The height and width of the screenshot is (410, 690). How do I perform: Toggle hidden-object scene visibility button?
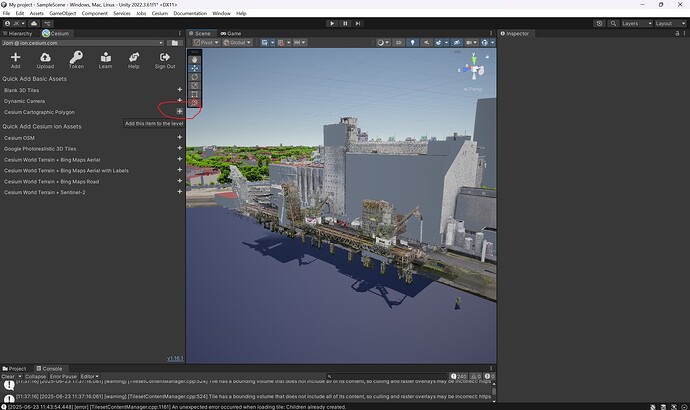pyautogui.click(x=457, y=43)
